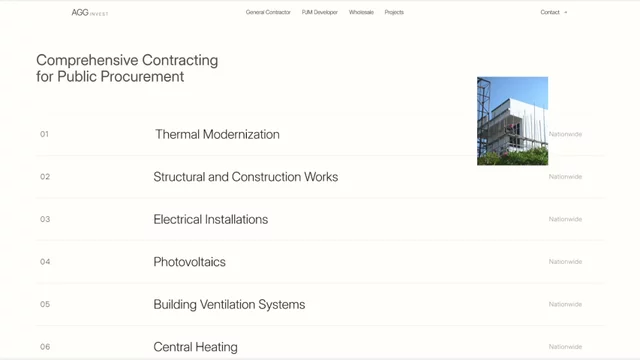The height and width of the screenshot is (360, 640).
Task: Click Nationwide label on Central Heating row
Action: point(565,347)
